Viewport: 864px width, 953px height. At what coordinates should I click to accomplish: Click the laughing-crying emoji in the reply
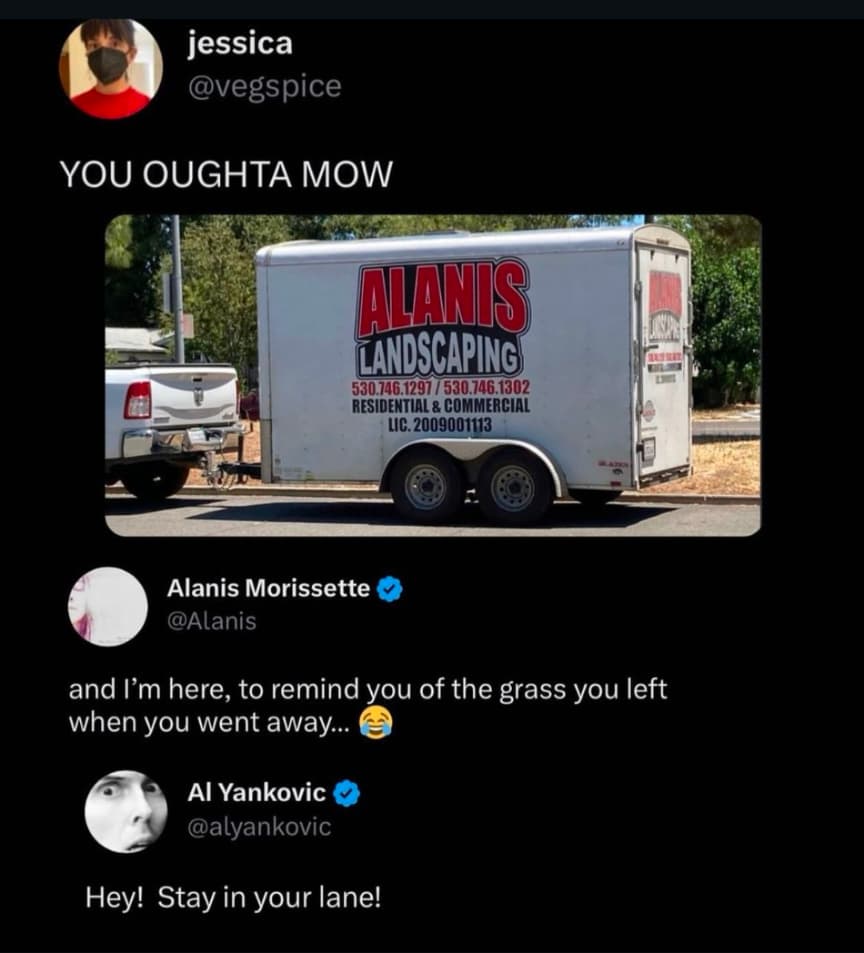pyautogui.click(x=376, y=723)
